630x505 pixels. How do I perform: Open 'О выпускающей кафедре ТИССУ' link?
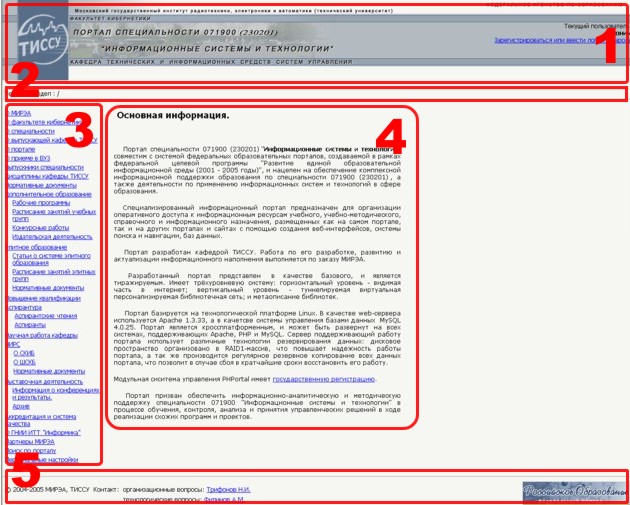pyautogui.click(x=52, y=140)
